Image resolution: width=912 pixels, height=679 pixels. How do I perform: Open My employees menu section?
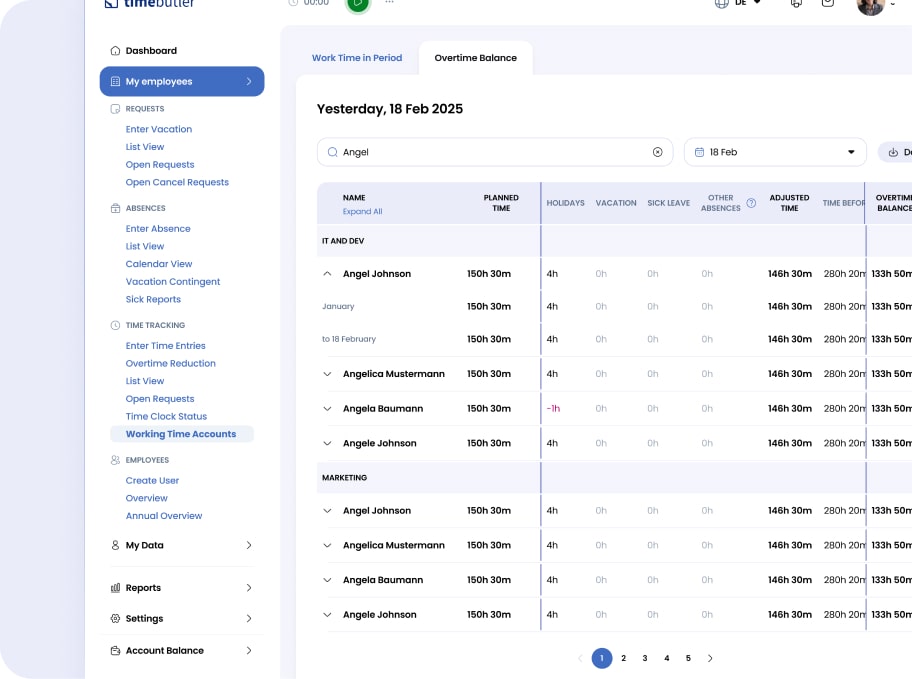pos(182,82)
